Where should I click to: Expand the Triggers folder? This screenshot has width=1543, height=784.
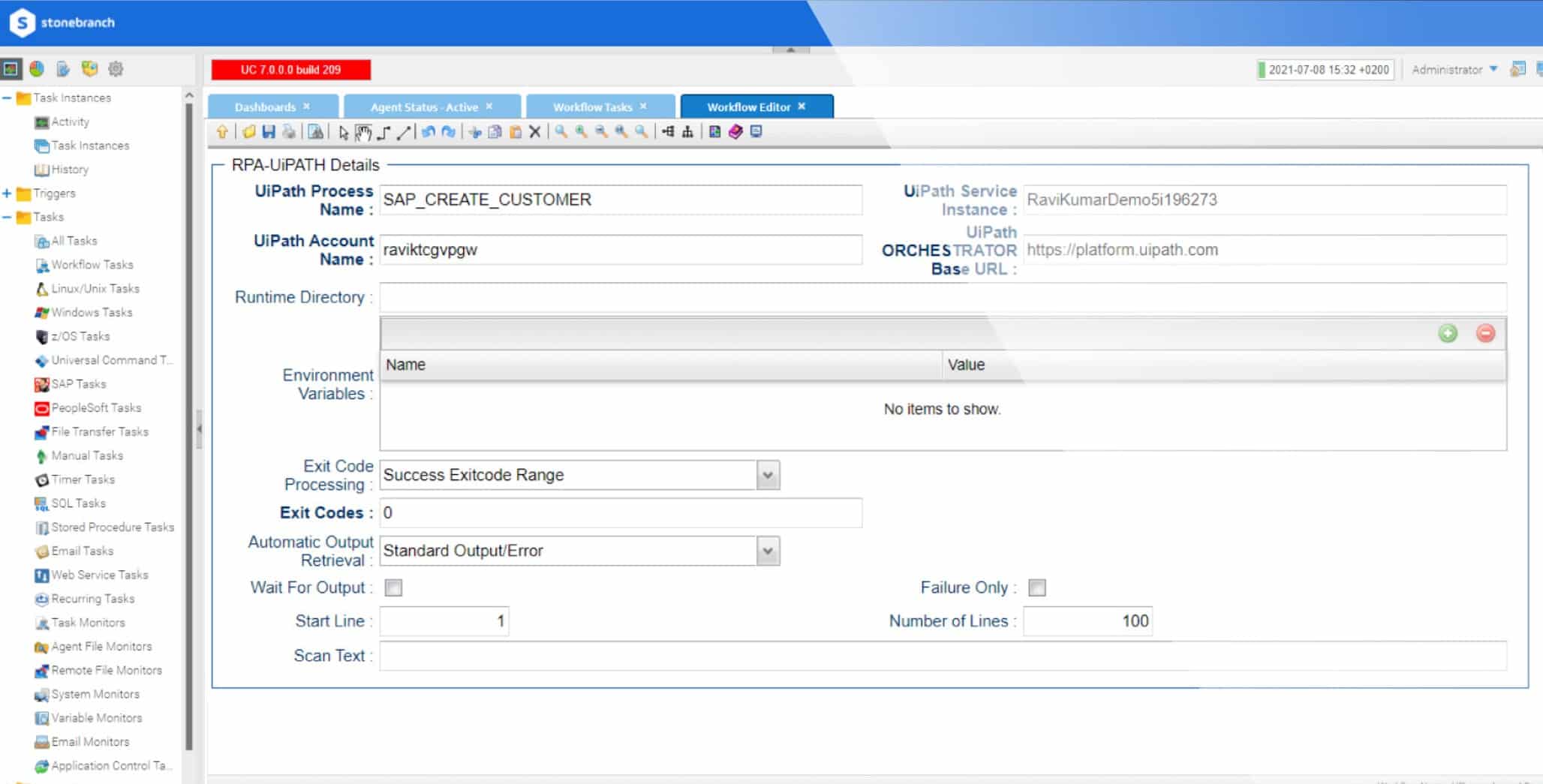(x=7, y=194)
